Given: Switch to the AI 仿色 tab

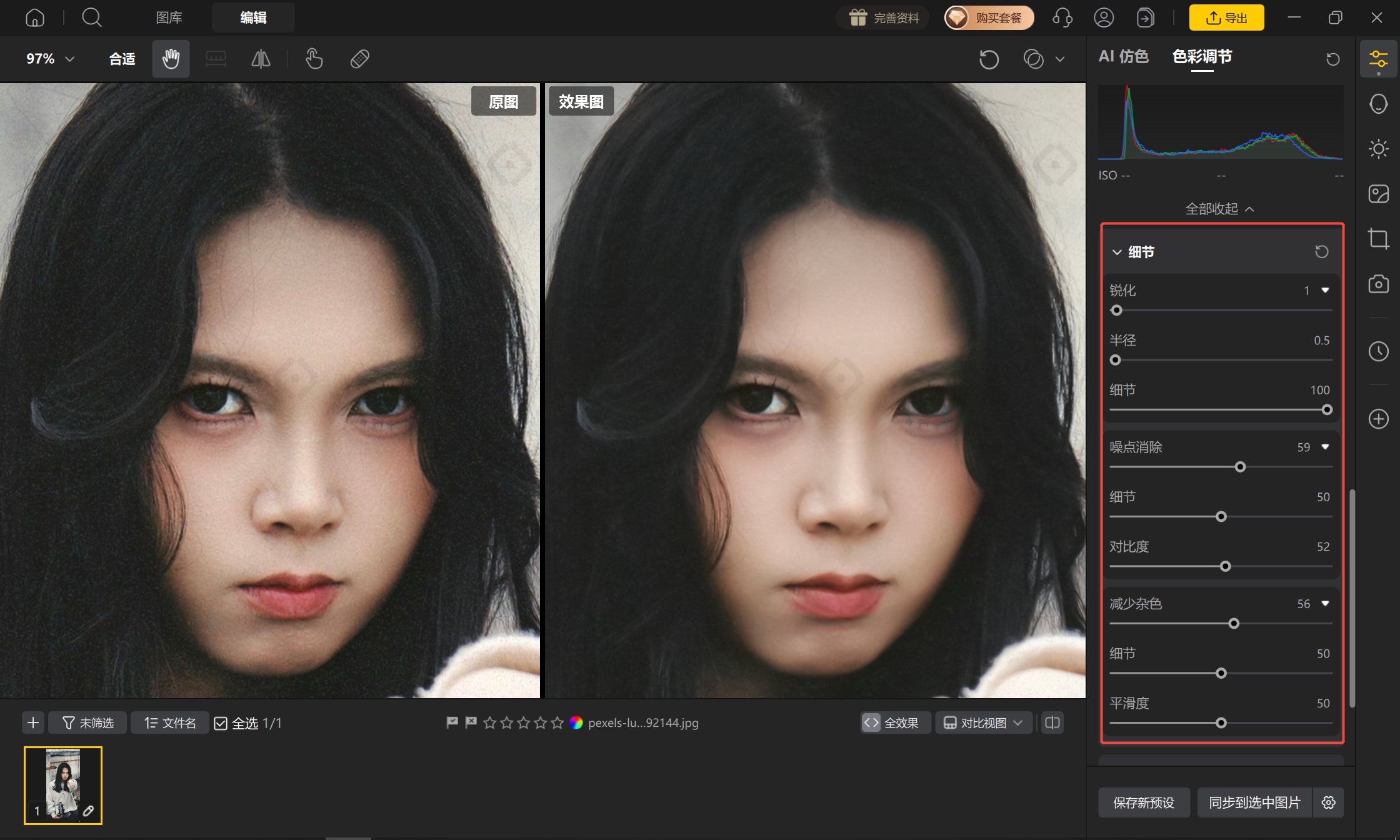Looking at the screenshot, I should [x=1123, y=57].
